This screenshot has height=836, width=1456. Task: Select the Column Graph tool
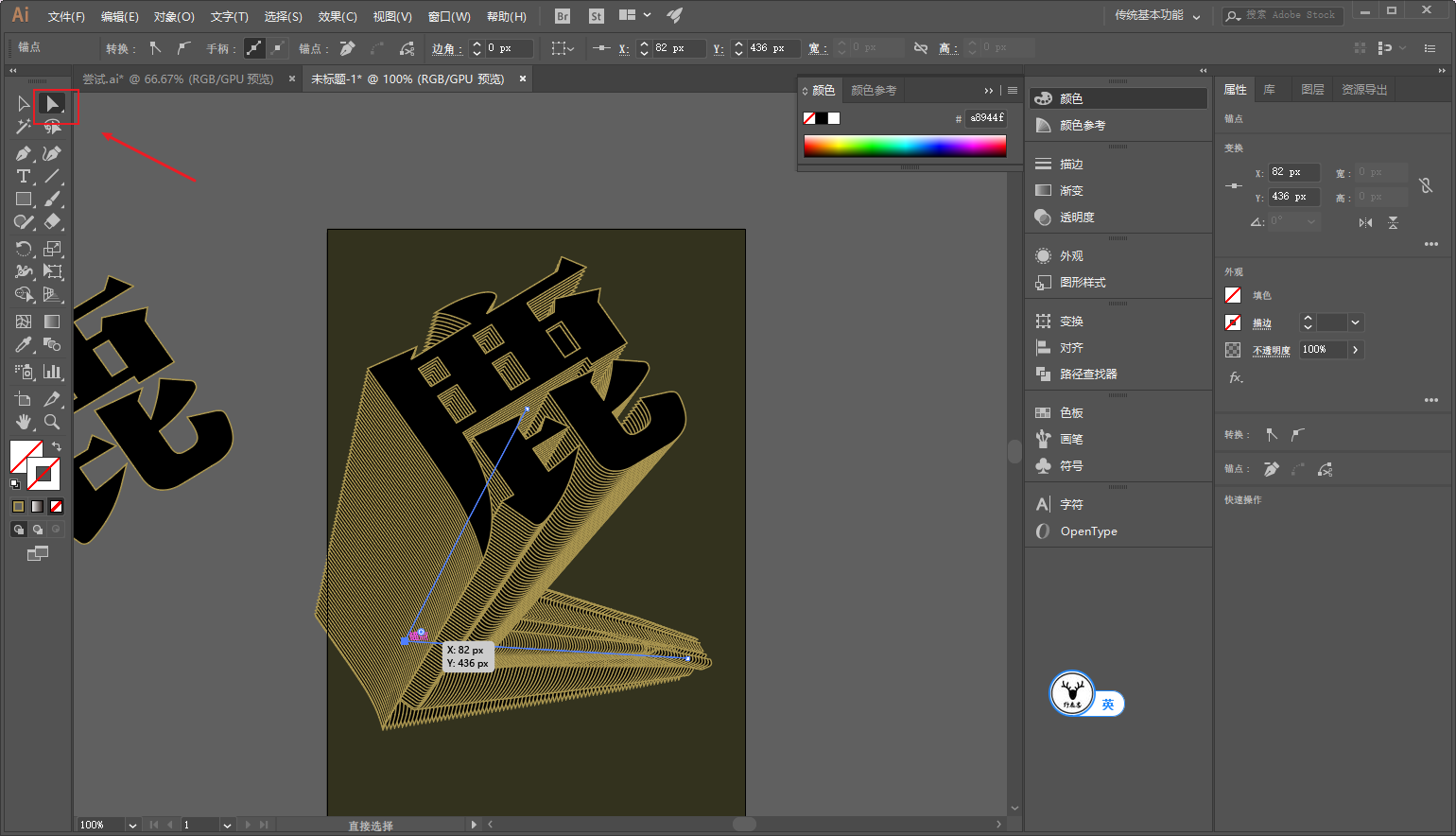[x=52, y=372]
